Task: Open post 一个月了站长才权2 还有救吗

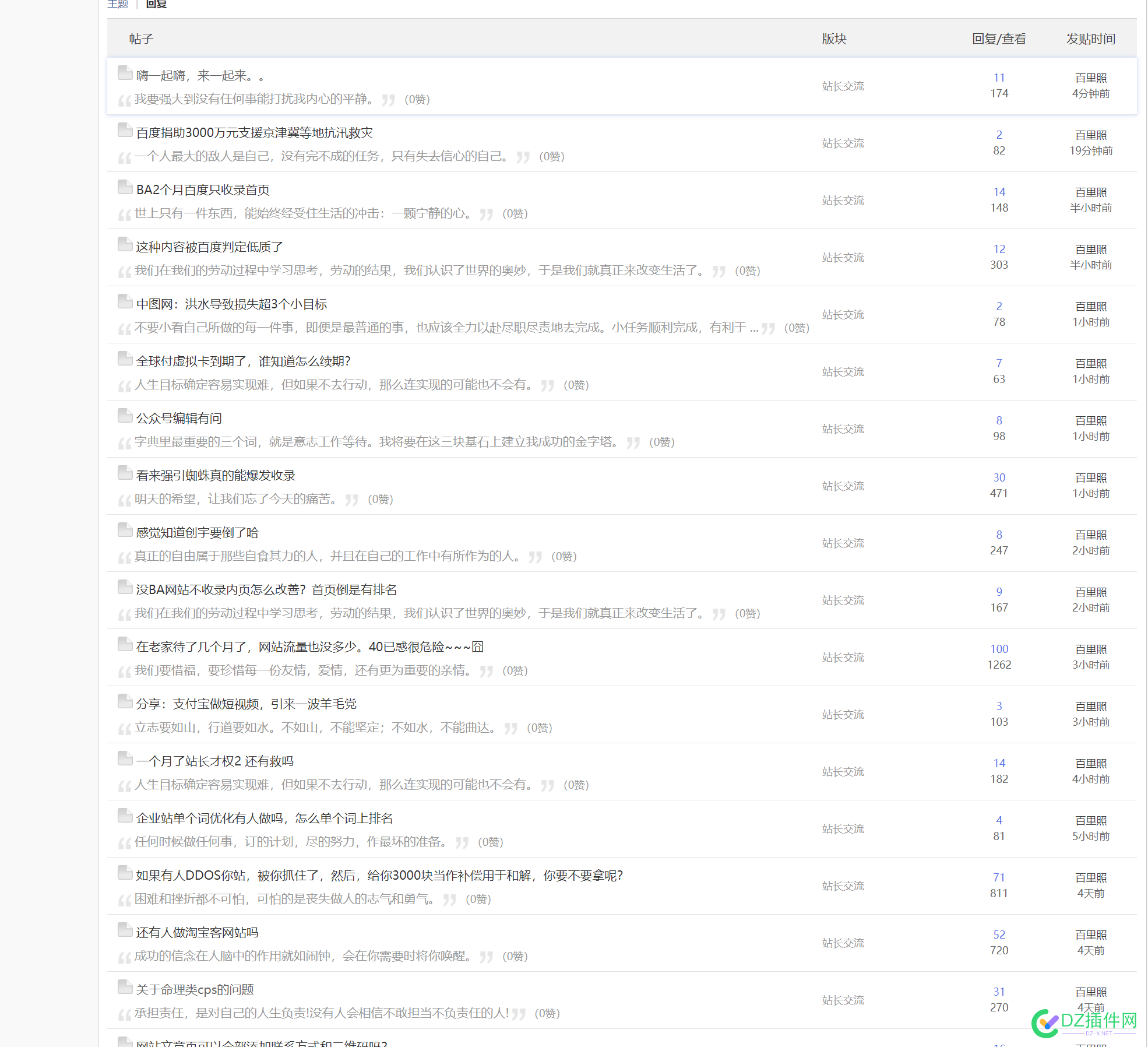Action: [x=215, y=761]
